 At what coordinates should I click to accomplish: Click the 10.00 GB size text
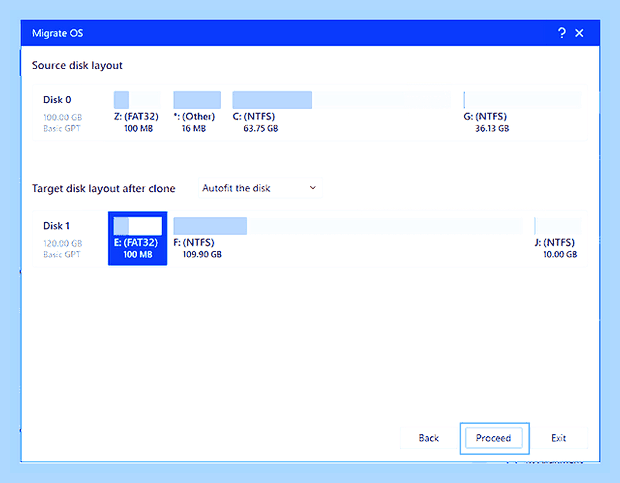coord(560,254)
